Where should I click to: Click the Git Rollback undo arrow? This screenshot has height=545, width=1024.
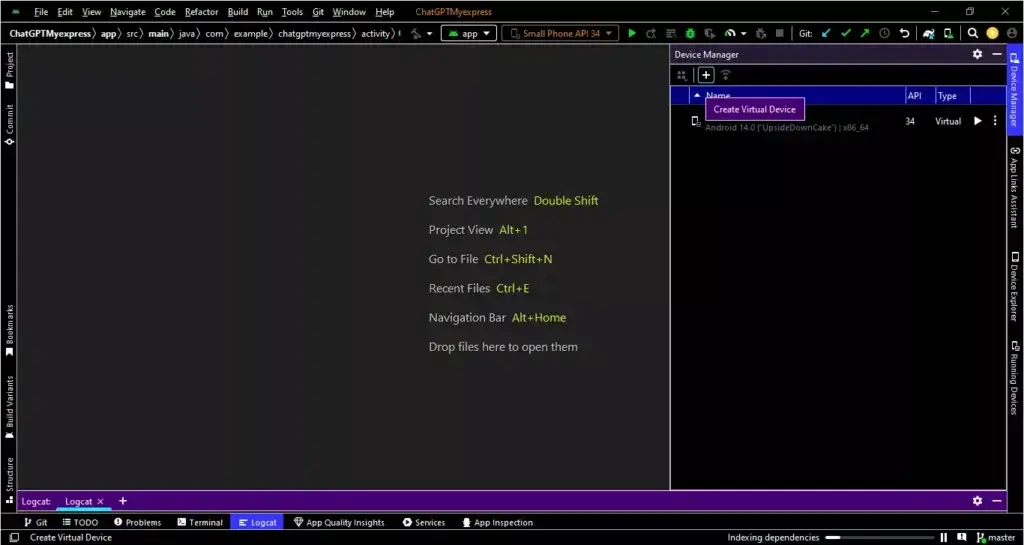point(904,33)
